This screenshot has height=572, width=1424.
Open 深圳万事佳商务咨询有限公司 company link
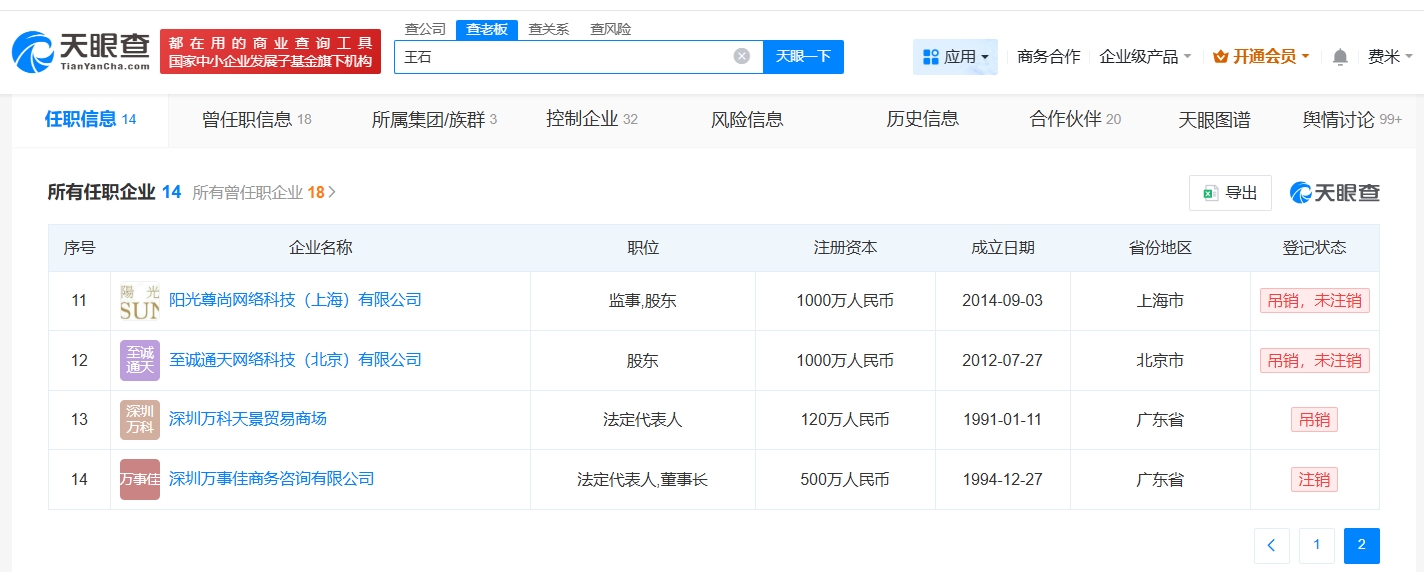click(271, 479)
